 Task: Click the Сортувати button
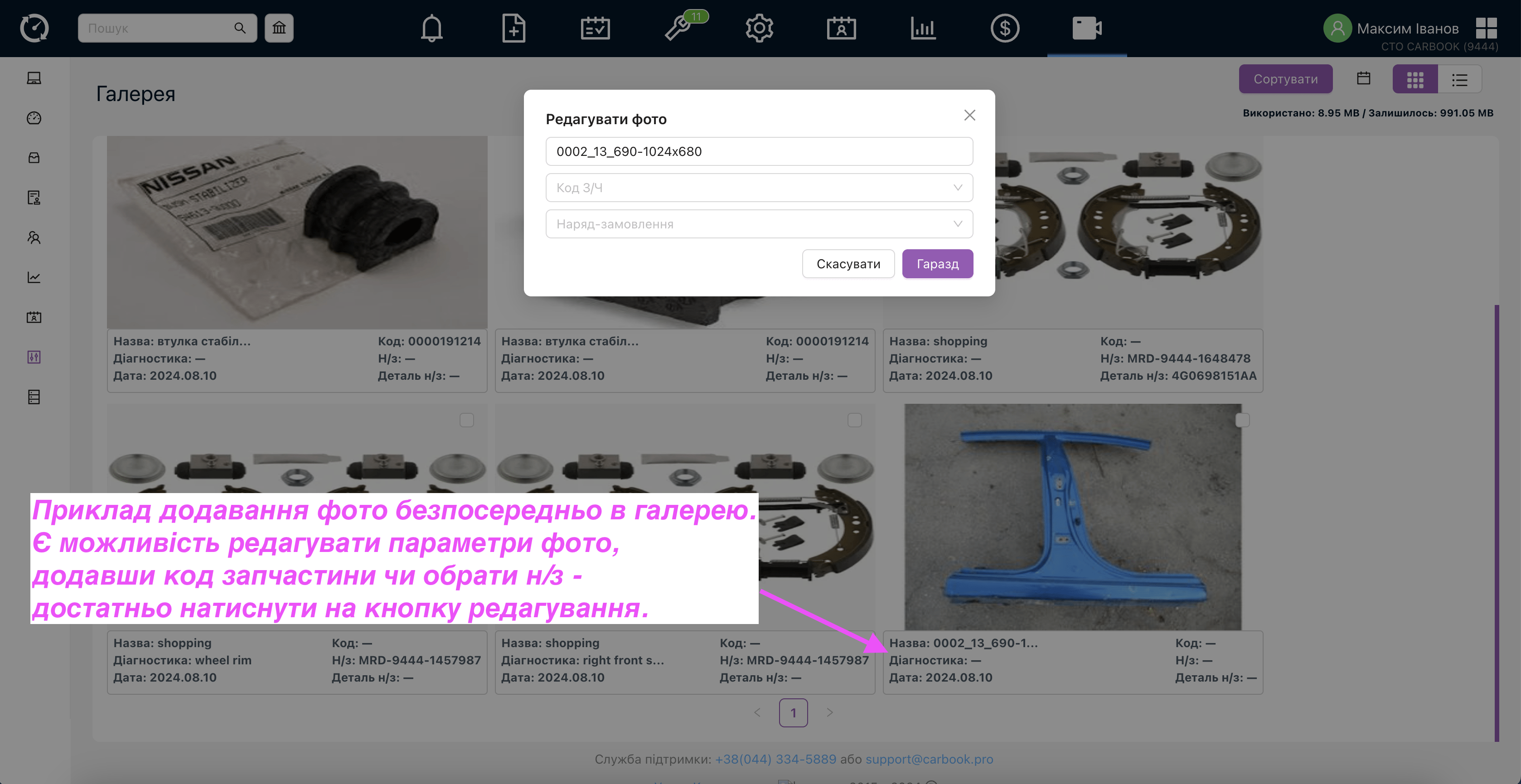(1286, 79)
